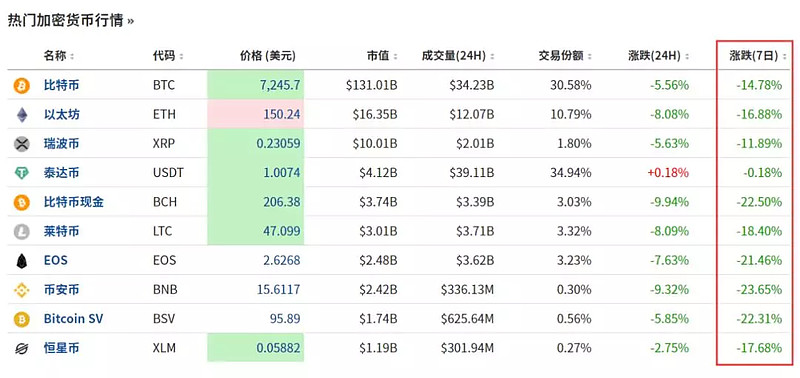Sort table by 市值 column header
Screen dimensions: 800x378
(383, 56)
